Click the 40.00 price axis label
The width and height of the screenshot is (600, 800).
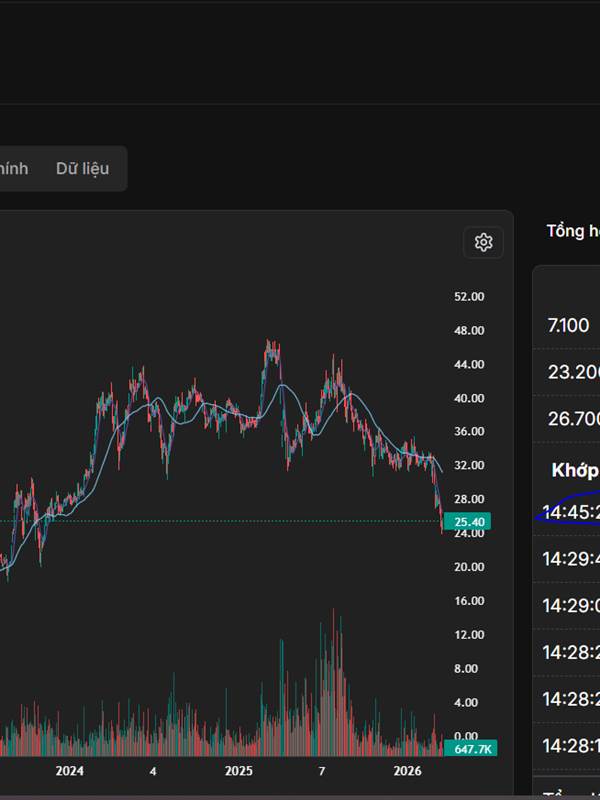coord(469,398)
